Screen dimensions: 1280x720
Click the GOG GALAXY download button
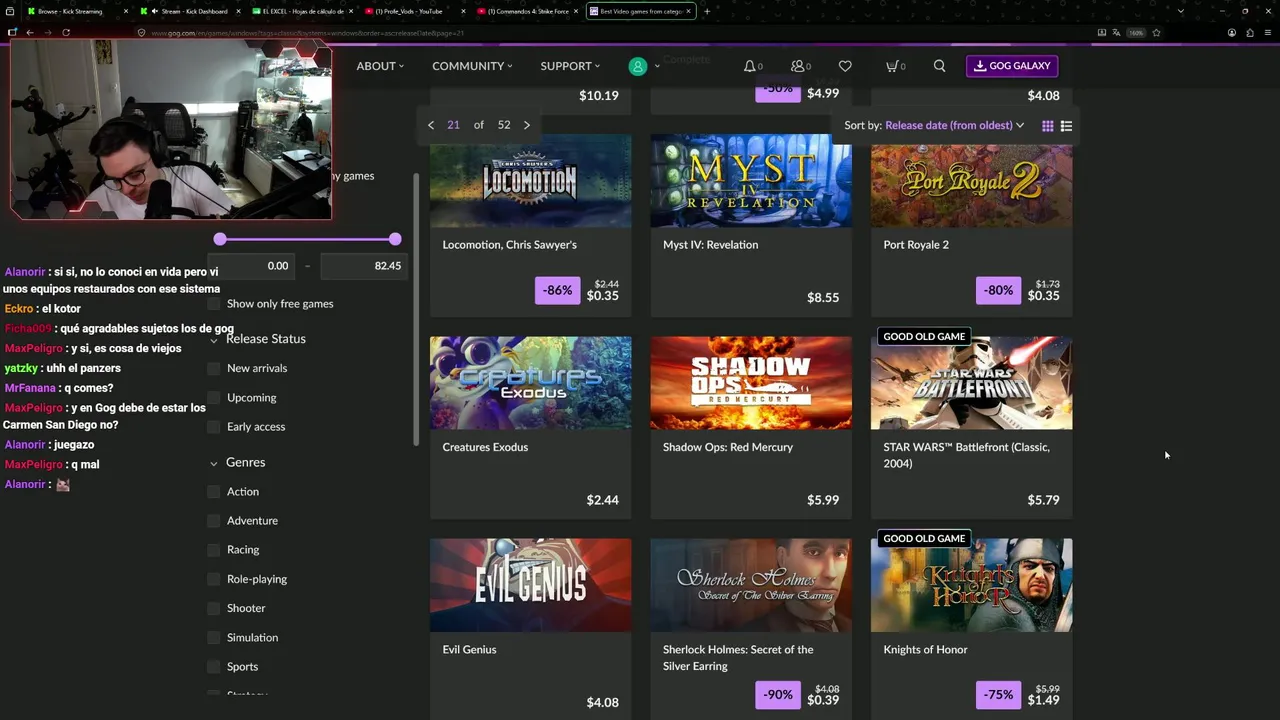tap(1012, 66)
